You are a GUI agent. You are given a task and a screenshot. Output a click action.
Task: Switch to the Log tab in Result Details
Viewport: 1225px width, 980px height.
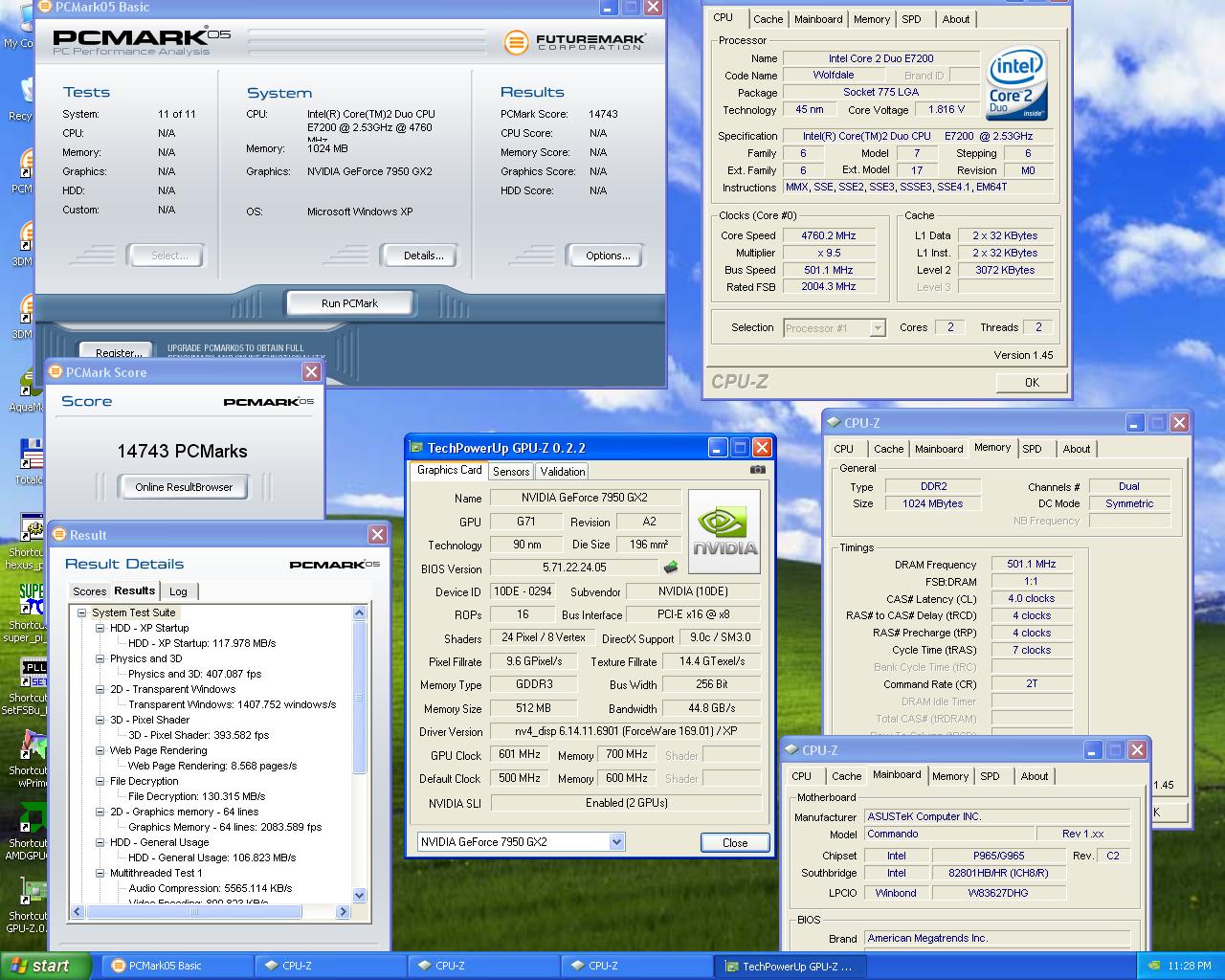(x=178, y=591)
